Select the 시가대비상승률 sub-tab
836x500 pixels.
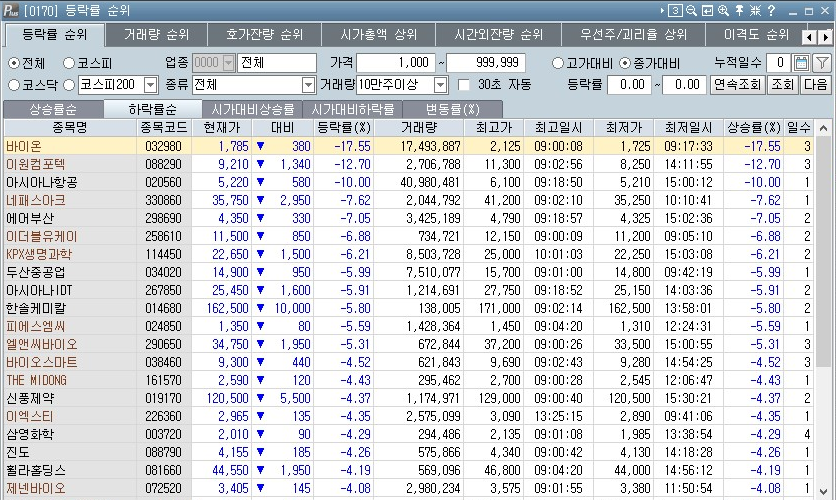tap(252, 109)
